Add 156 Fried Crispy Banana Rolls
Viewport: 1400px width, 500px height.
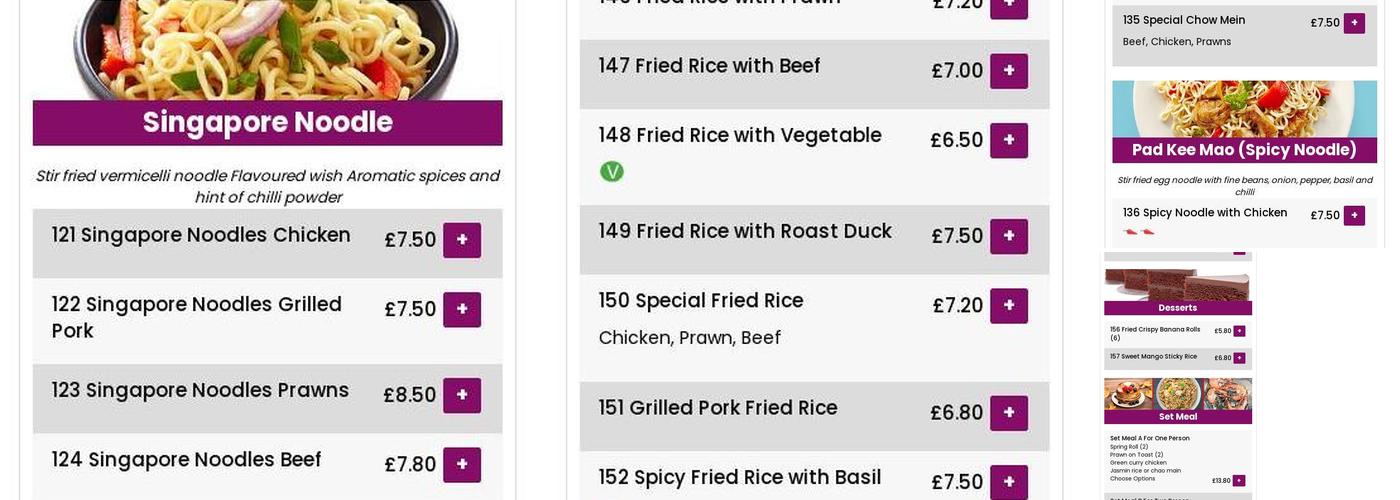(1239, 331)
